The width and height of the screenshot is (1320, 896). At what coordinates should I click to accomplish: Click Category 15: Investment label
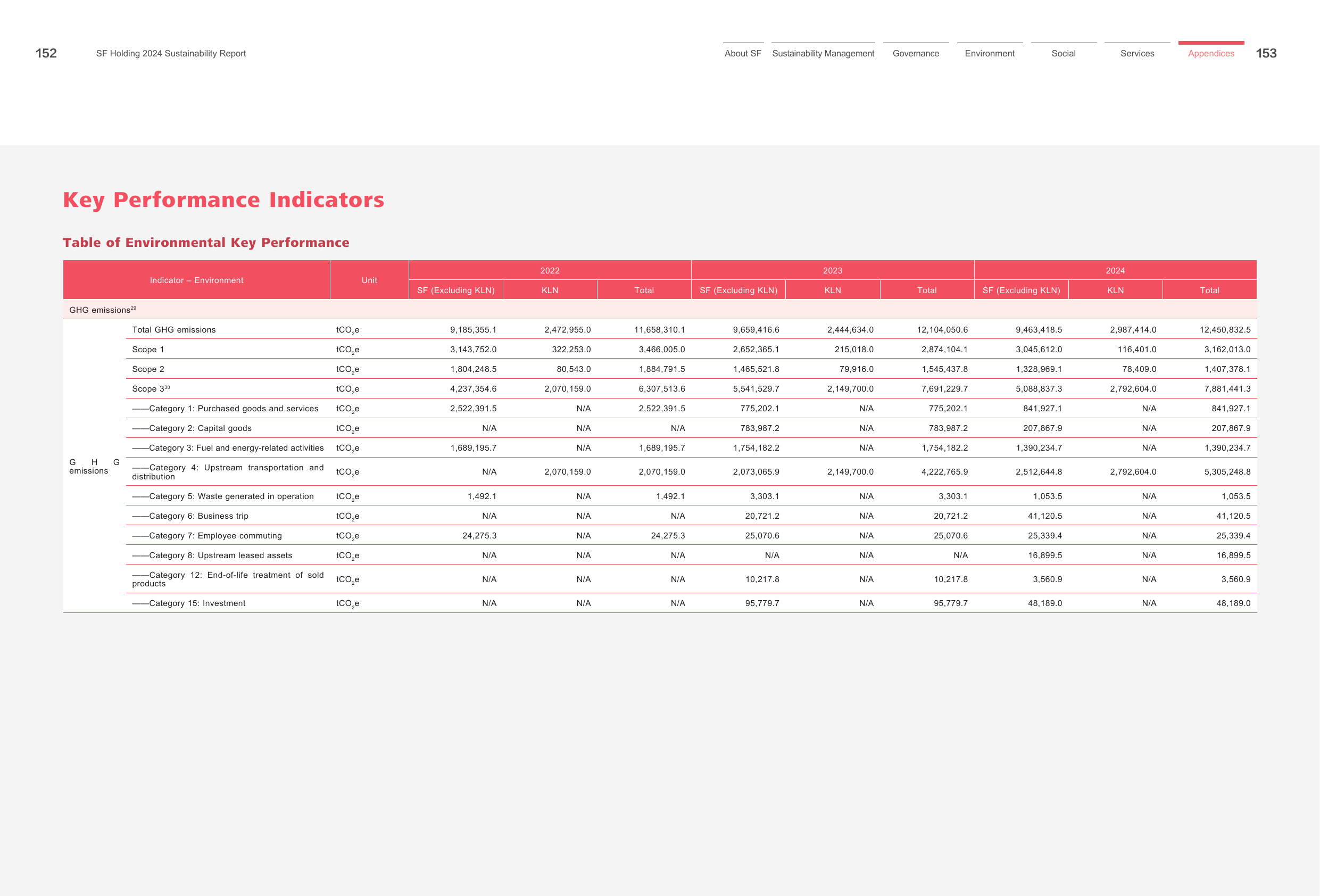click(x=188, y=603)
